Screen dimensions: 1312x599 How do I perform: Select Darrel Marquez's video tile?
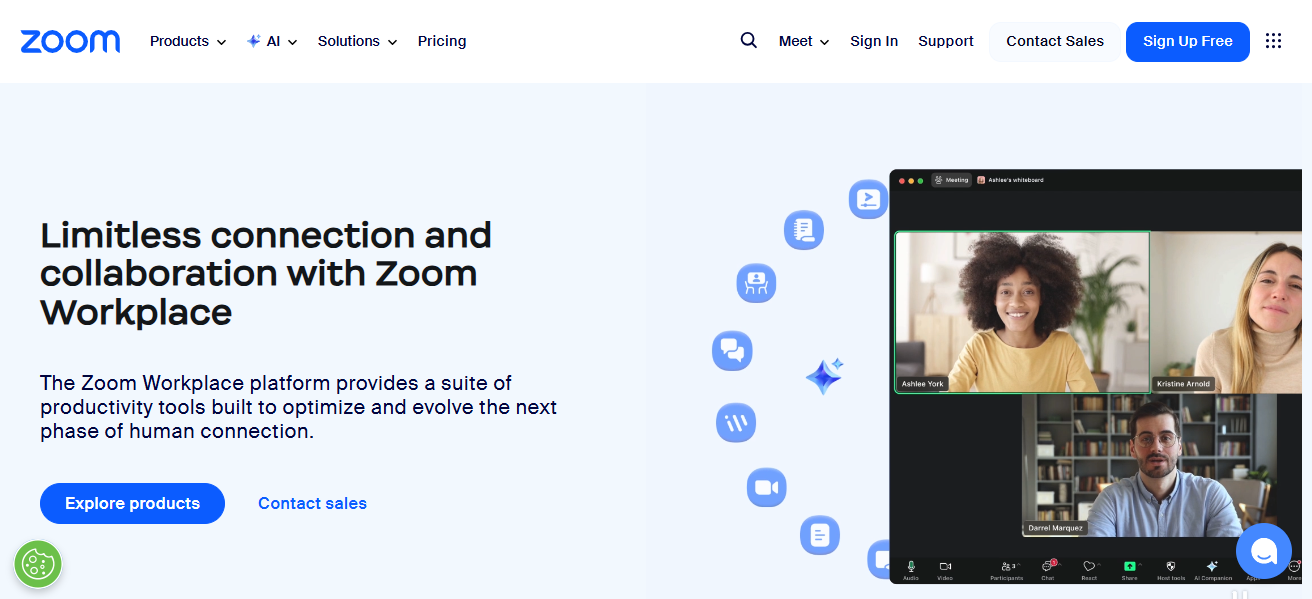(x=1149, y=465)
